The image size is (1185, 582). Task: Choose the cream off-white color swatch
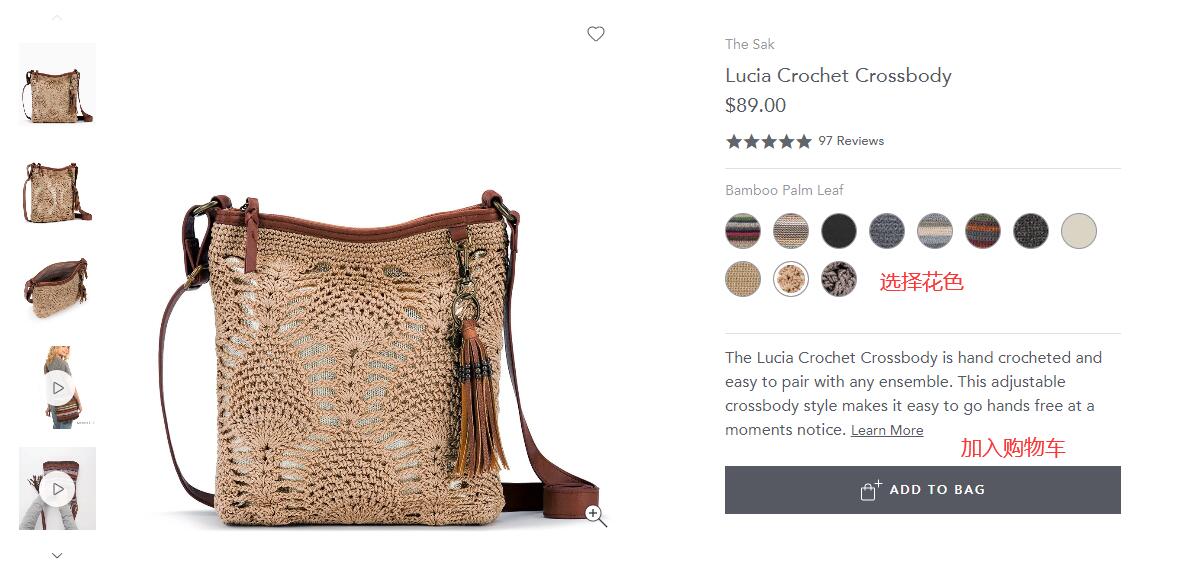pos(1078,231)
